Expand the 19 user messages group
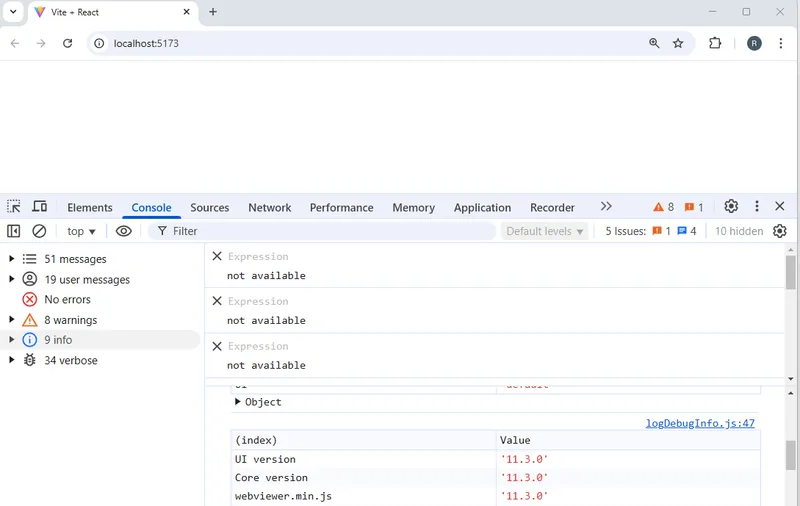This screenshot has width=800, height=506. click(x=12, y=279)
